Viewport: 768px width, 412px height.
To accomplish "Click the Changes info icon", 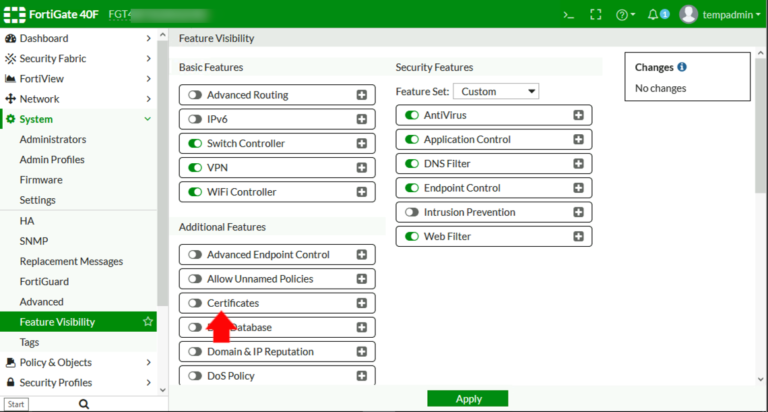I will click(x=682, y=67).
